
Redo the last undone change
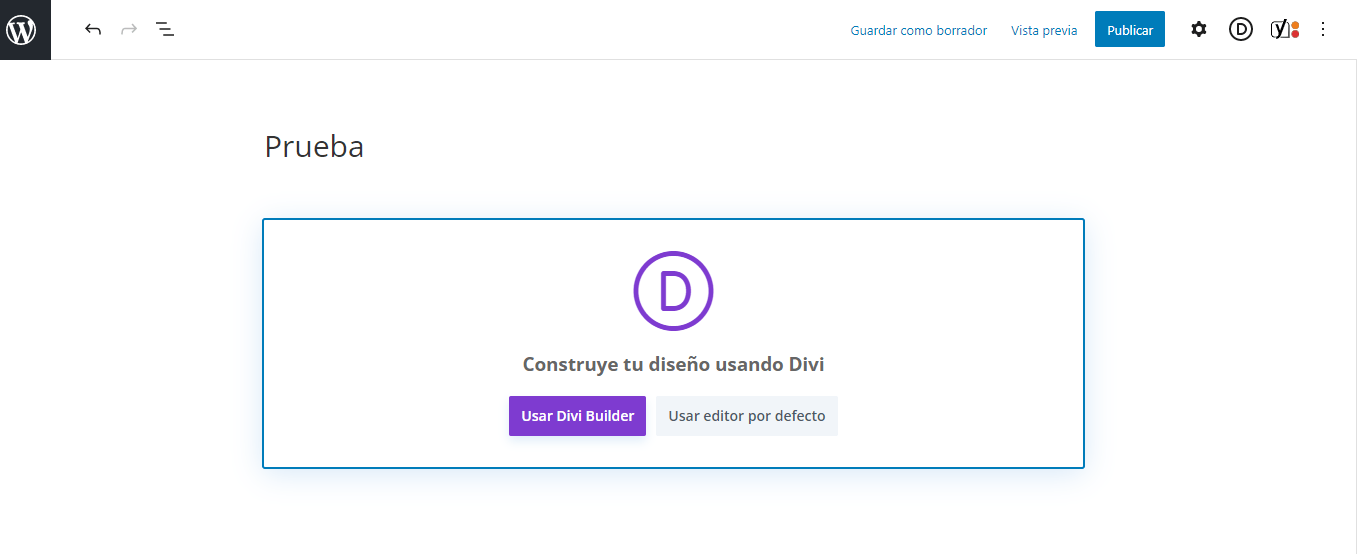[x=129, y=30]
